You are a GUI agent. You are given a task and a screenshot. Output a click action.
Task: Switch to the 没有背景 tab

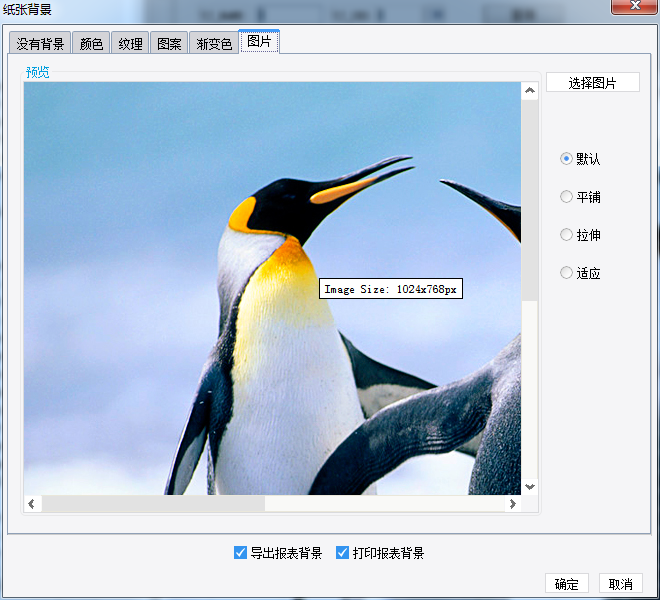40,43
